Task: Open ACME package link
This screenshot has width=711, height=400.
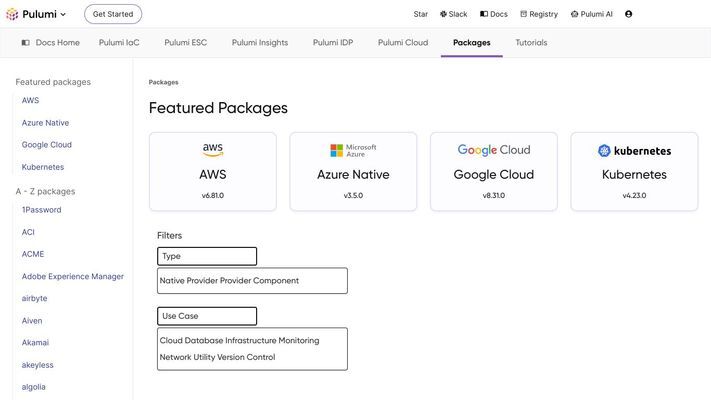Action: tap(33, 254)
